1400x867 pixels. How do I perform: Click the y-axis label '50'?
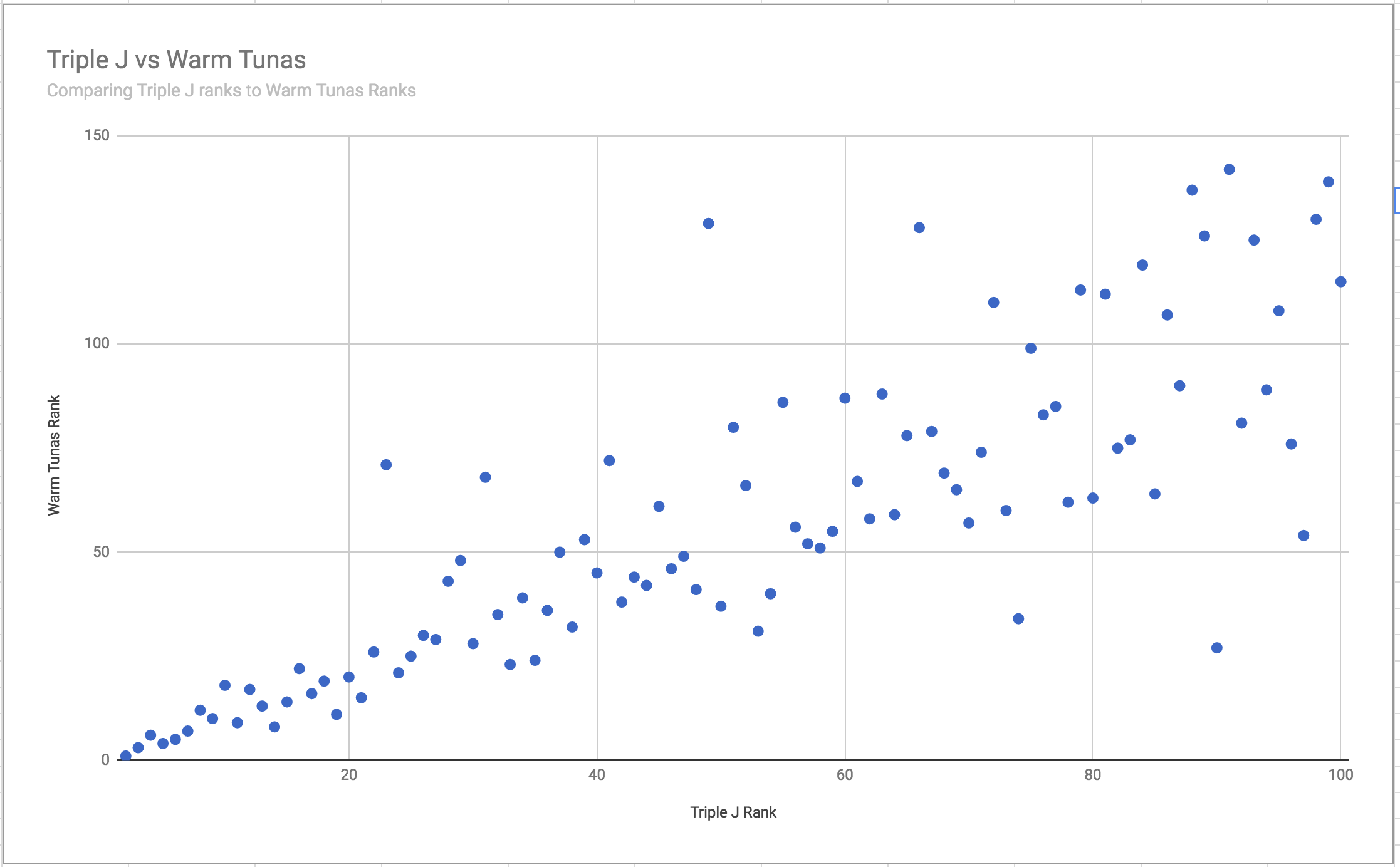(102, 552)
